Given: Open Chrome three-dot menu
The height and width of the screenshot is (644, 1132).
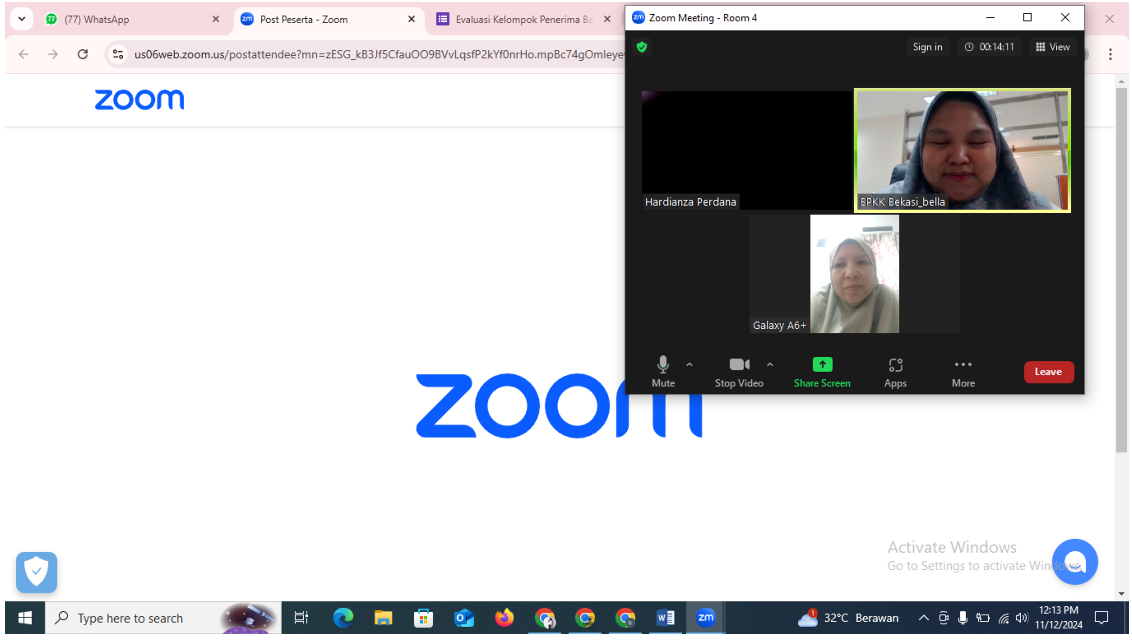Looking at the screenshot, I should pyautogui.click(x=1110, y=54).
